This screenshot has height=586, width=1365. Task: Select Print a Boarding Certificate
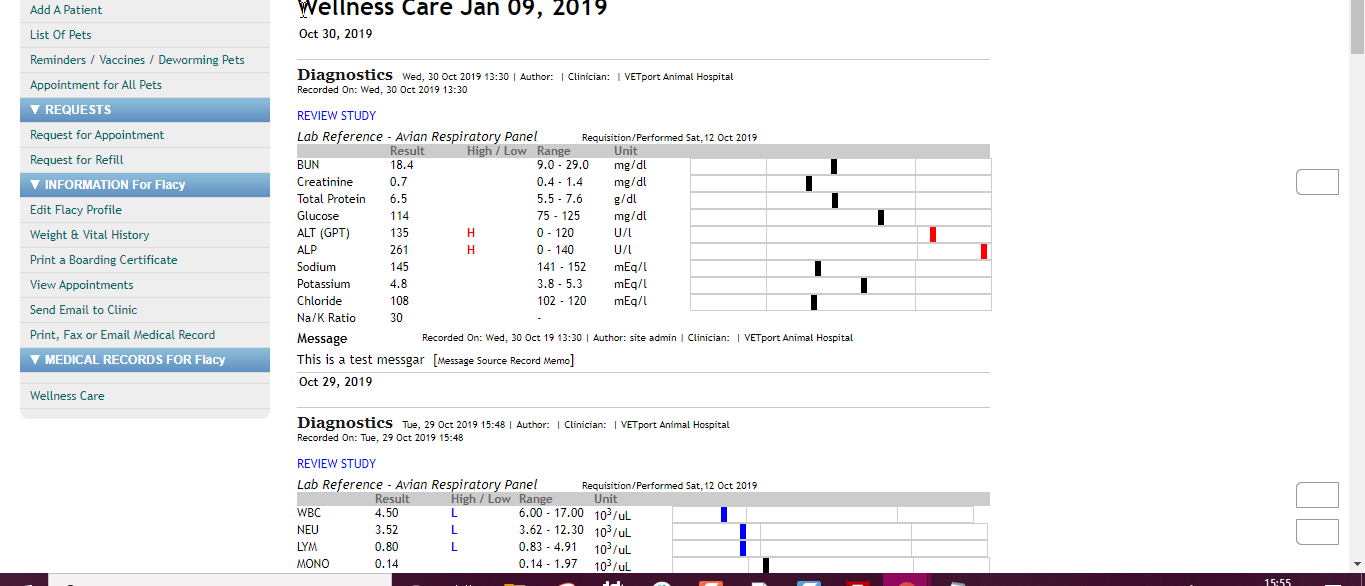(x=104, y=260)
